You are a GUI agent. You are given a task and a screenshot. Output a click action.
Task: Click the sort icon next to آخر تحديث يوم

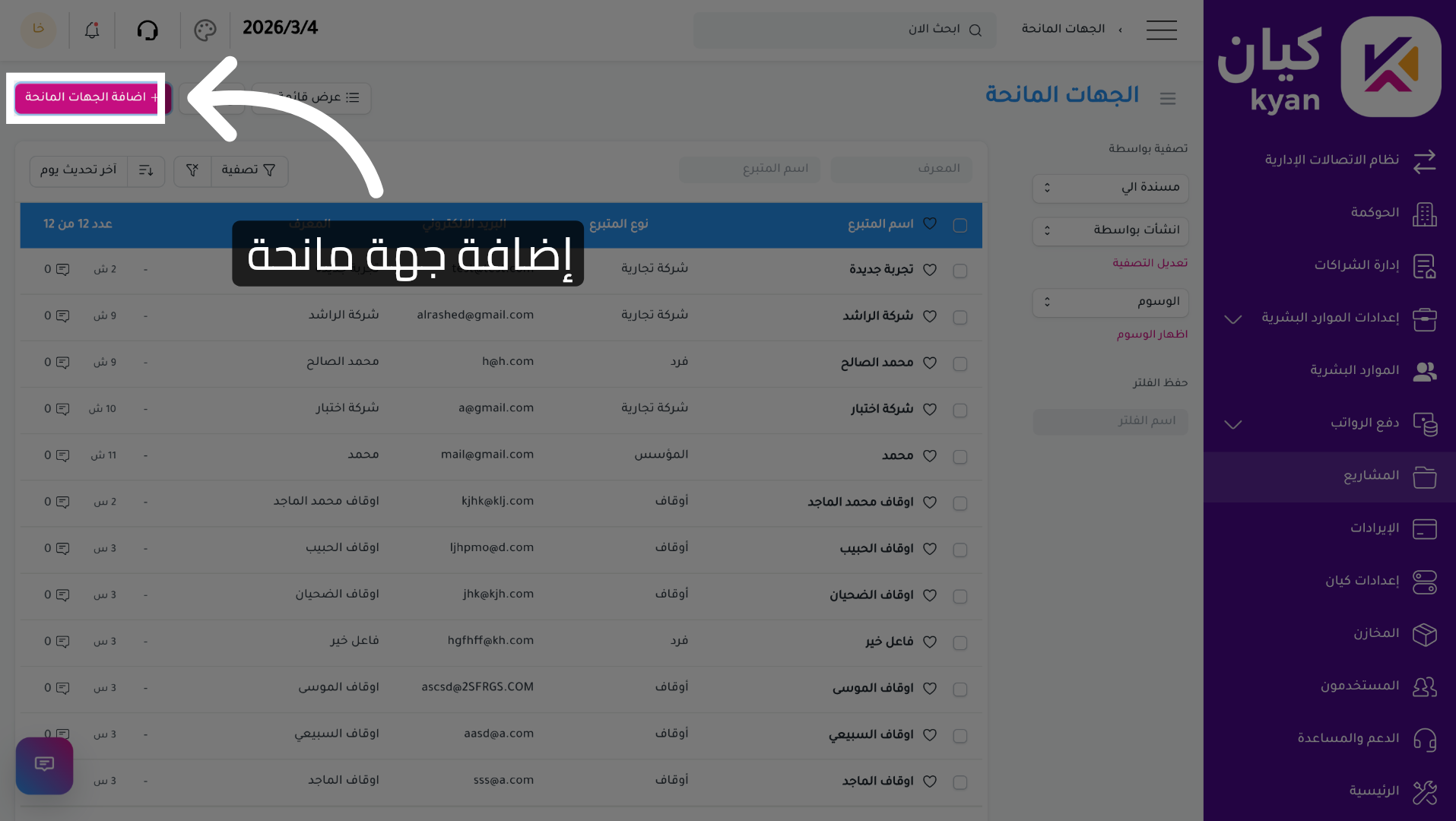click(x=145, y=171)
